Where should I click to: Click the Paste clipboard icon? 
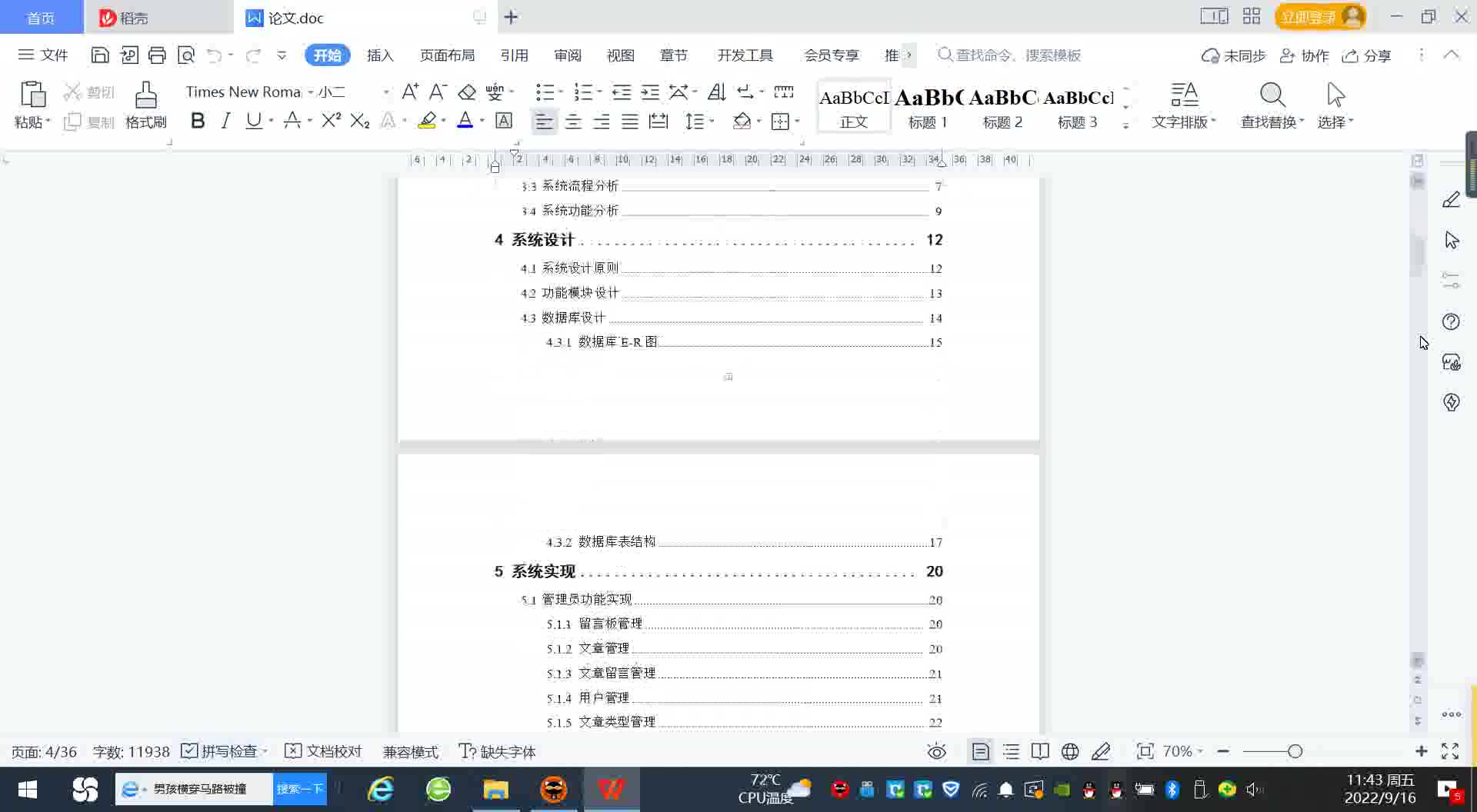32,94
